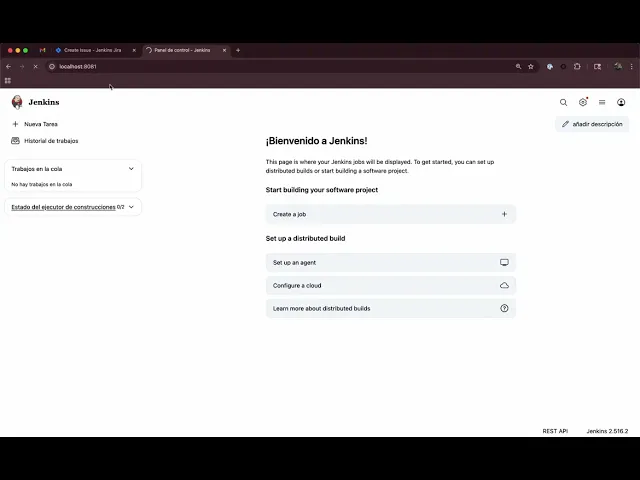Screen dimensions: 640x480
Task: Click the browser profile avatar icon
Action: point(618,67)
